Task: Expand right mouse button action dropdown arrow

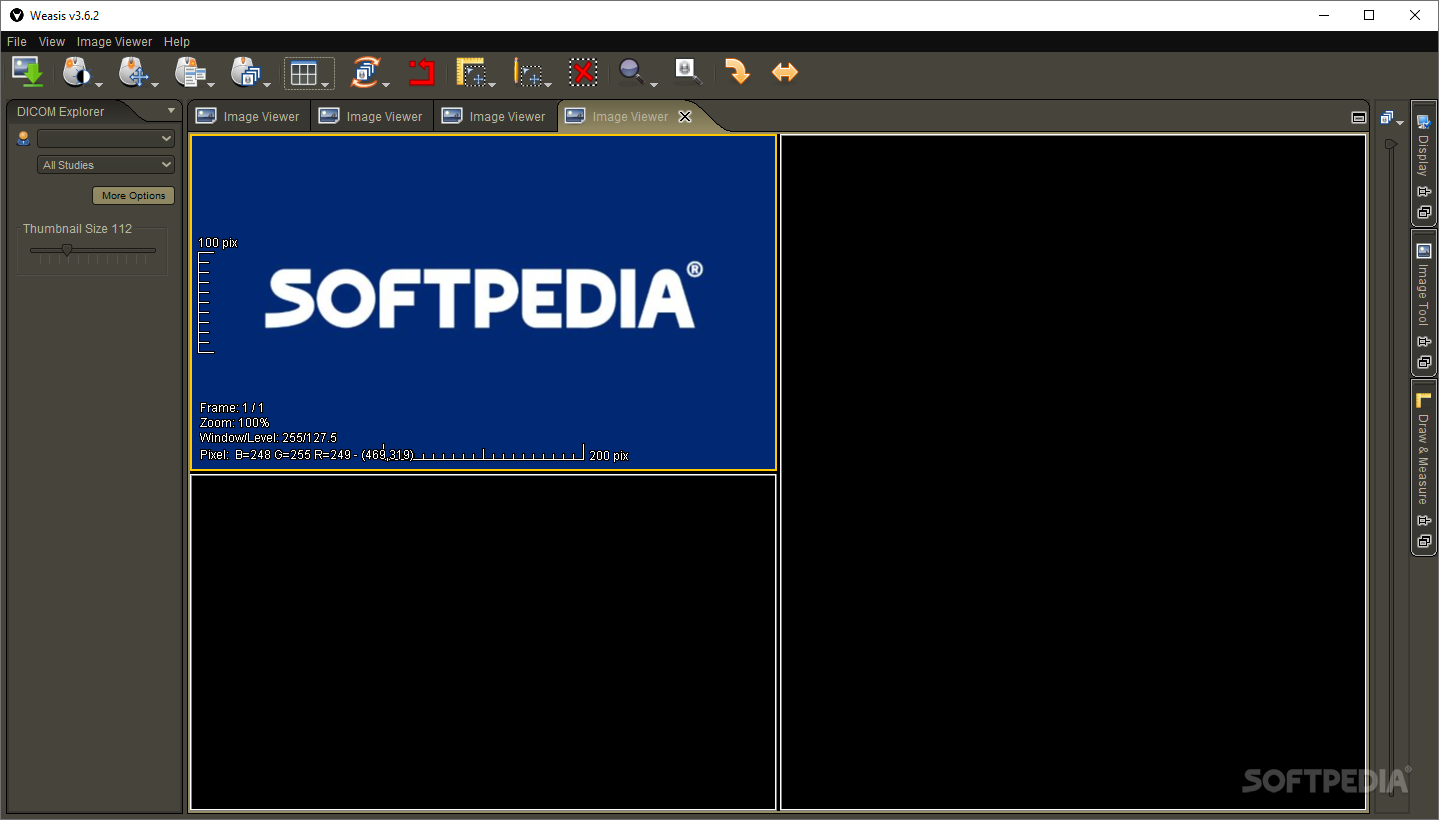Action: point(211,84)
